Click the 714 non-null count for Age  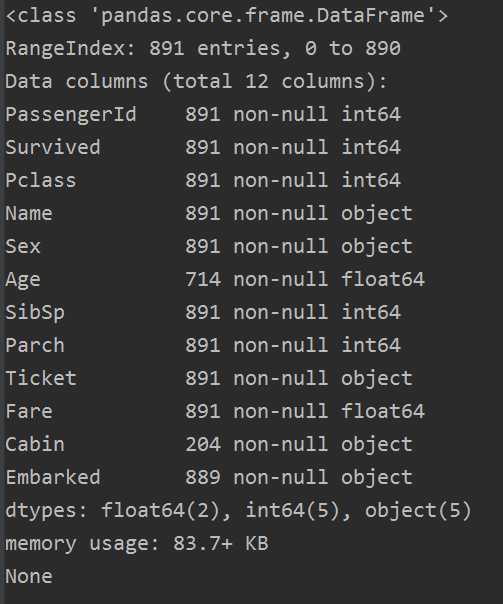point(256,279)
